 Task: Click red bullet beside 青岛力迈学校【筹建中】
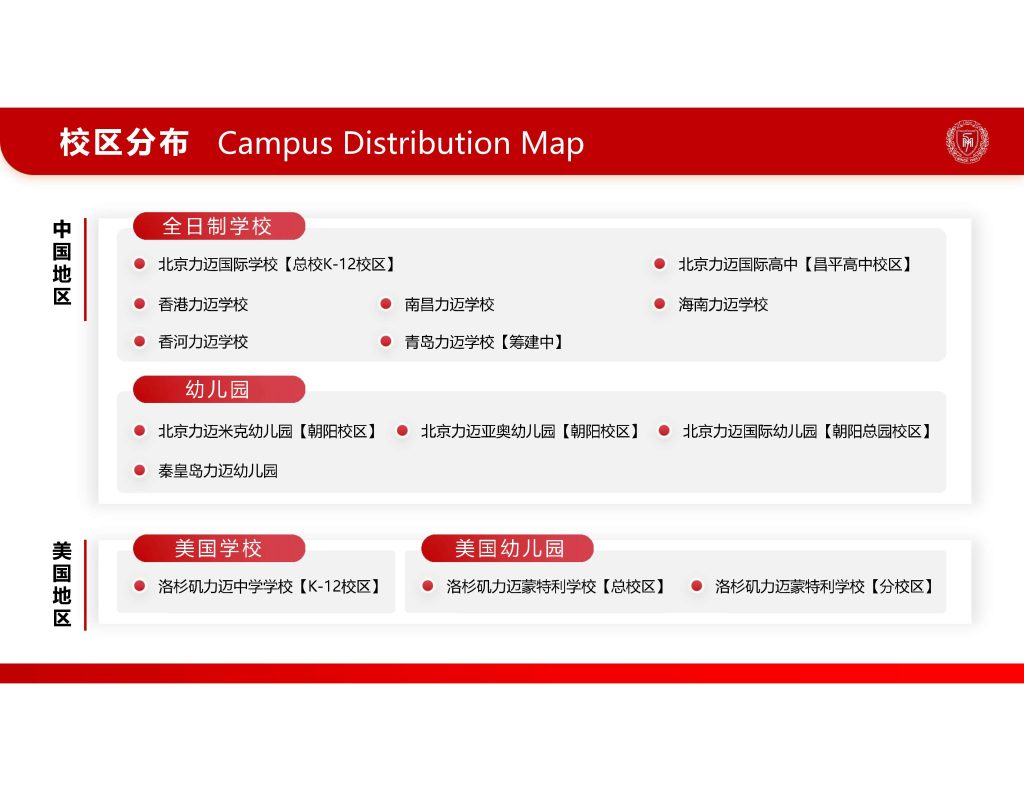click(386, 342)
